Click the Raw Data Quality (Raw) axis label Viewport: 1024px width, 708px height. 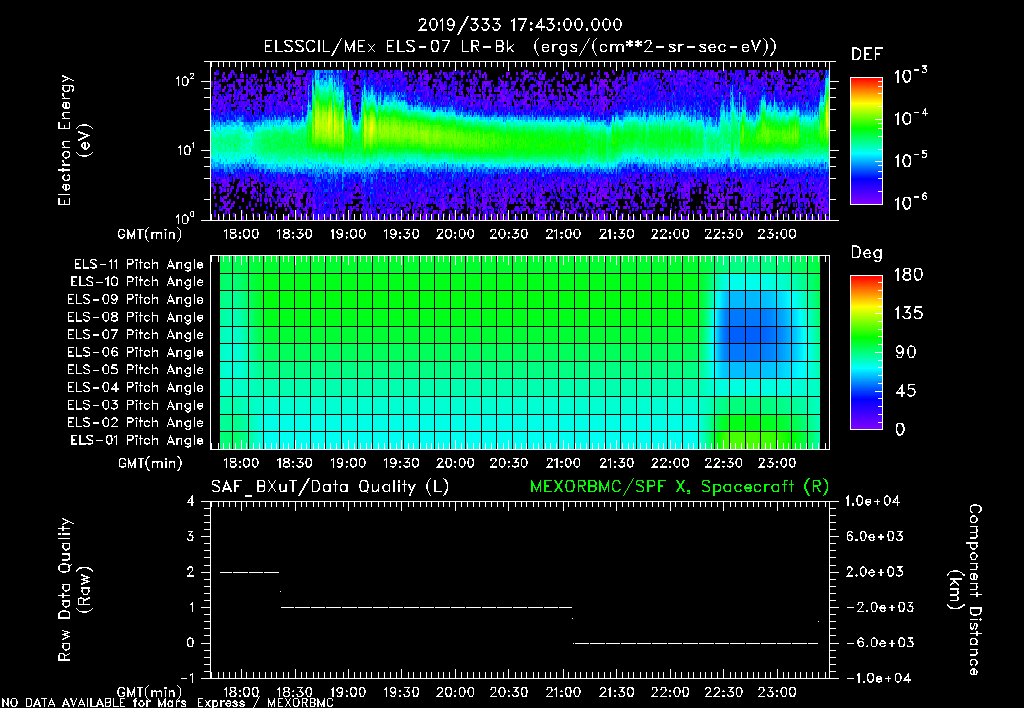pyautogui.click(x=74, y=590)
